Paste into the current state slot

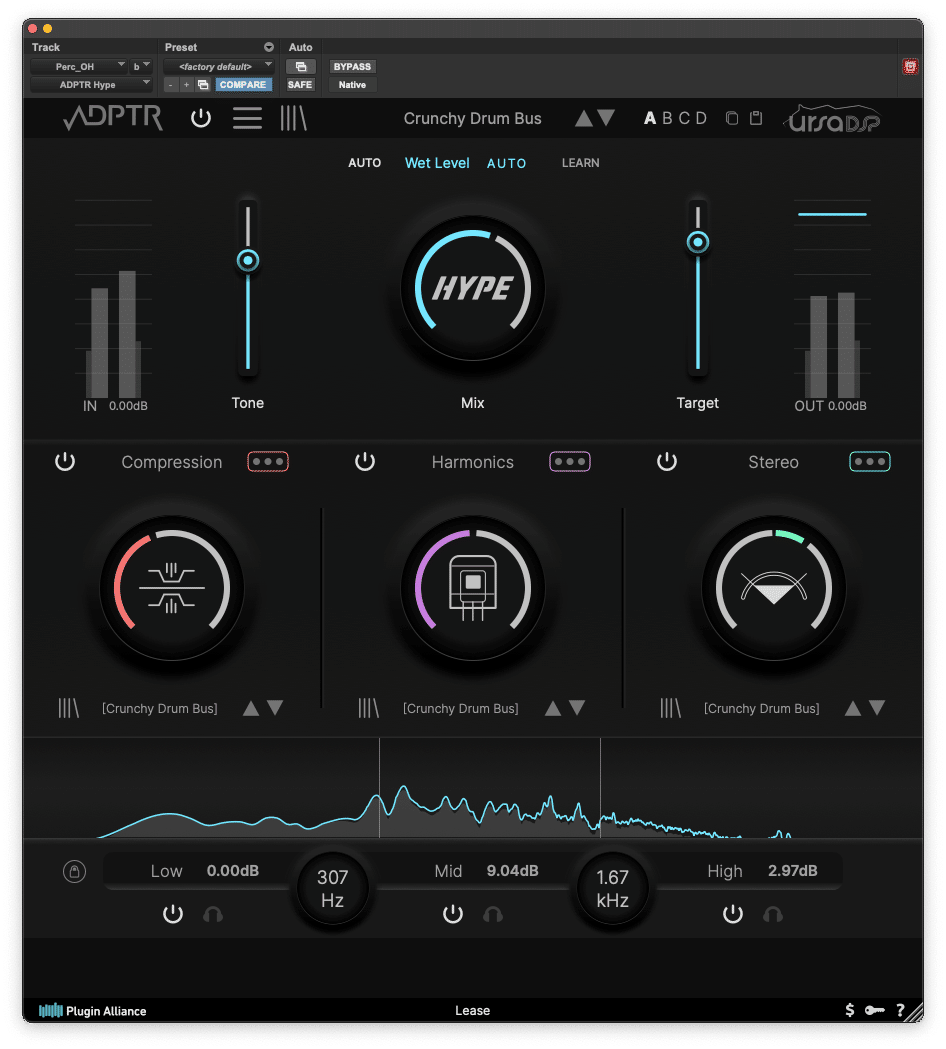(x=756, y=118)
